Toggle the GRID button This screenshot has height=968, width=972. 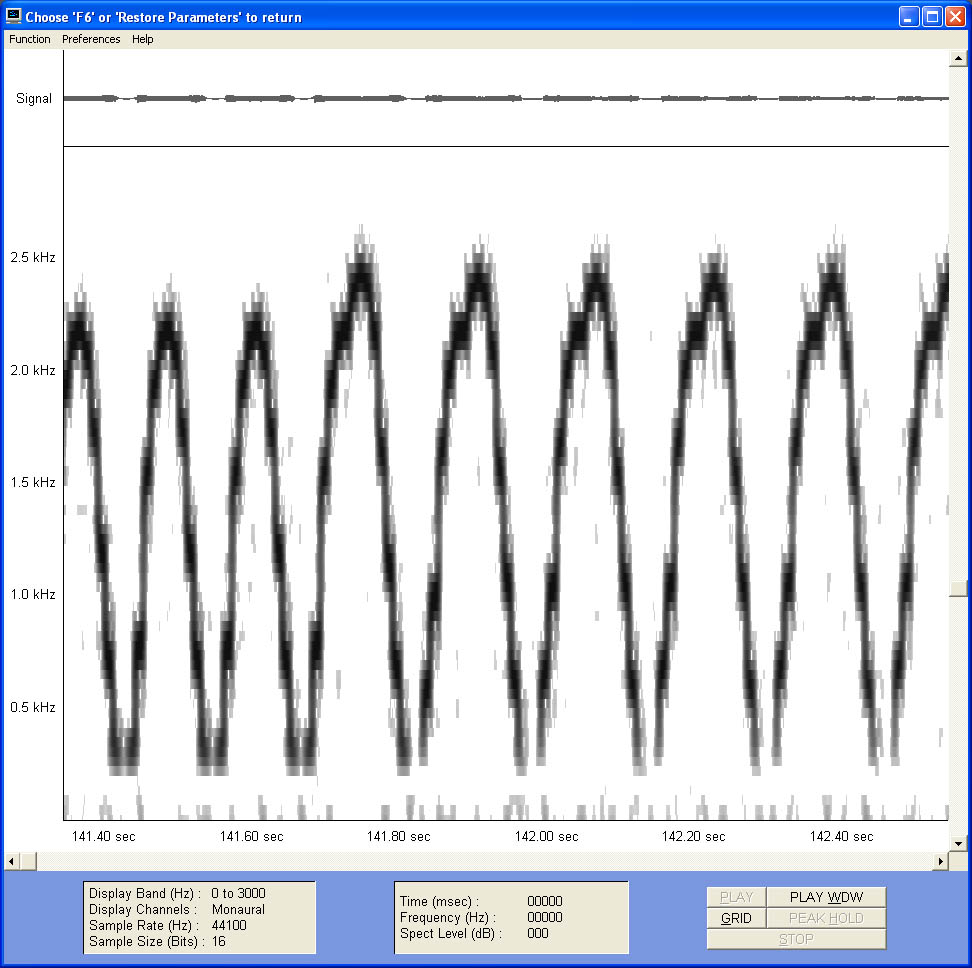coord(736,918)
